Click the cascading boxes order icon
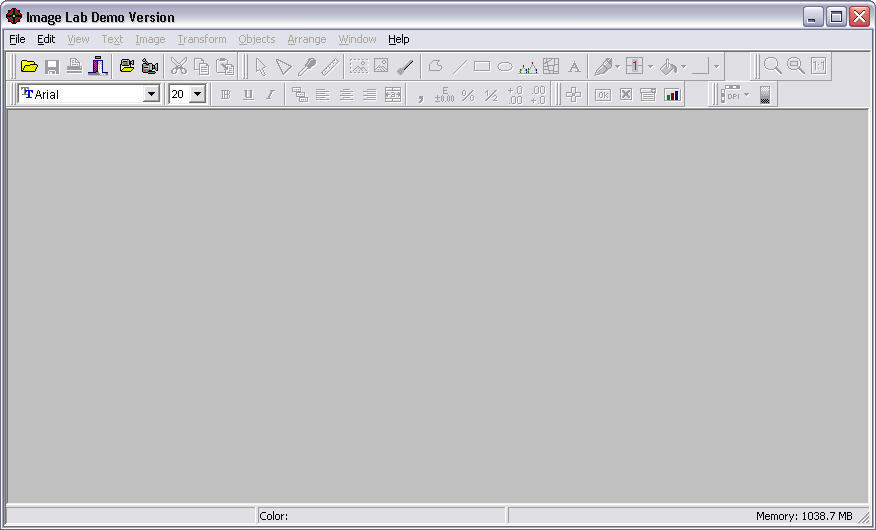The image size is (876, 530). (299, 94)
